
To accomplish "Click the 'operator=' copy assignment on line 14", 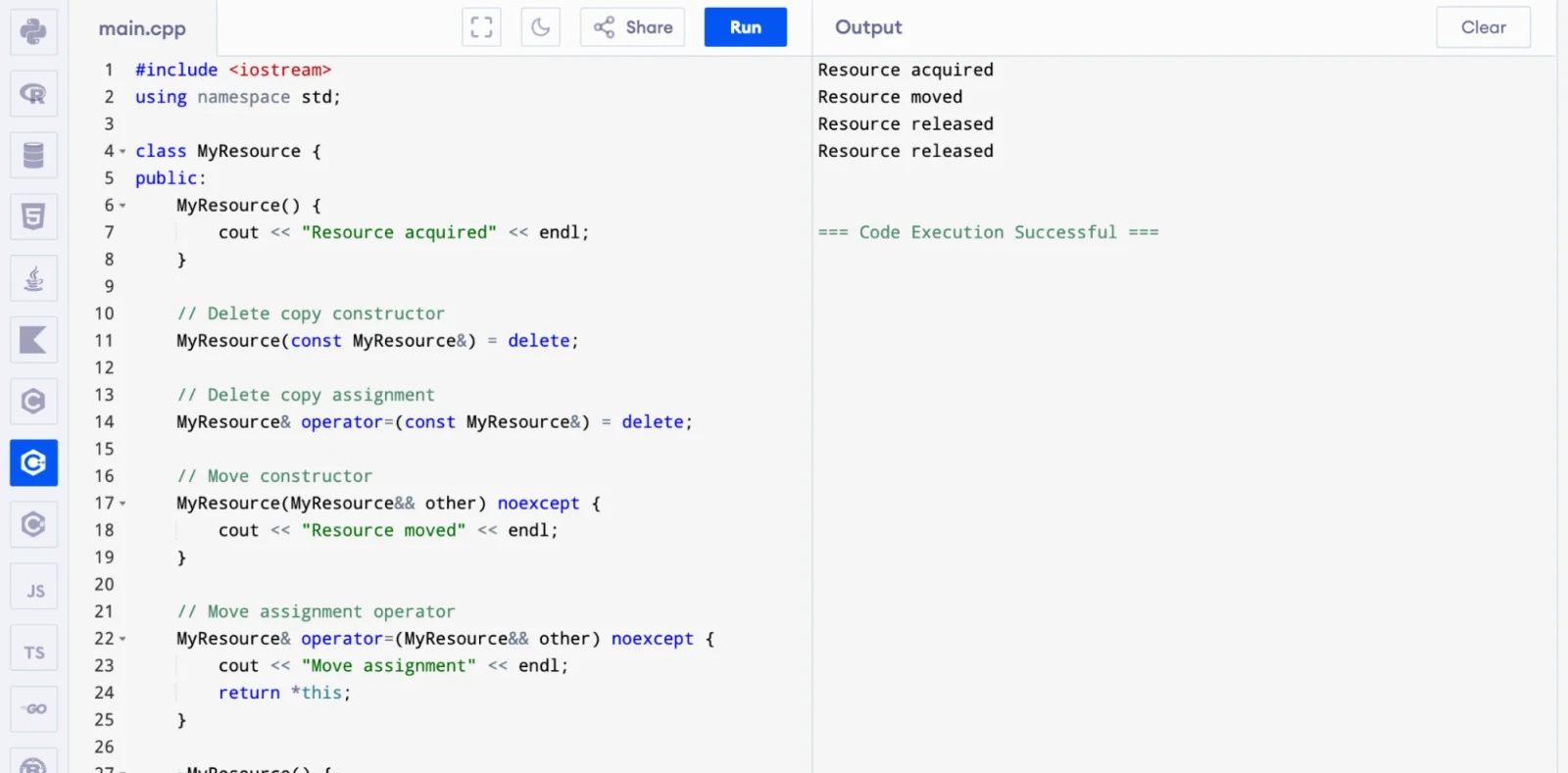I will pos(347,422).
